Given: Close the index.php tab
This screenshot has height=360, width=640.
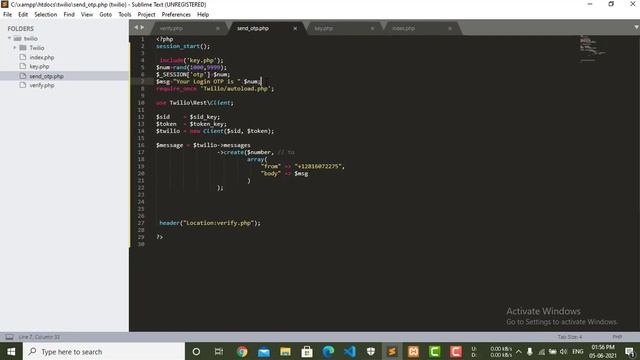Looking at the screenshot, I should 450,29.
